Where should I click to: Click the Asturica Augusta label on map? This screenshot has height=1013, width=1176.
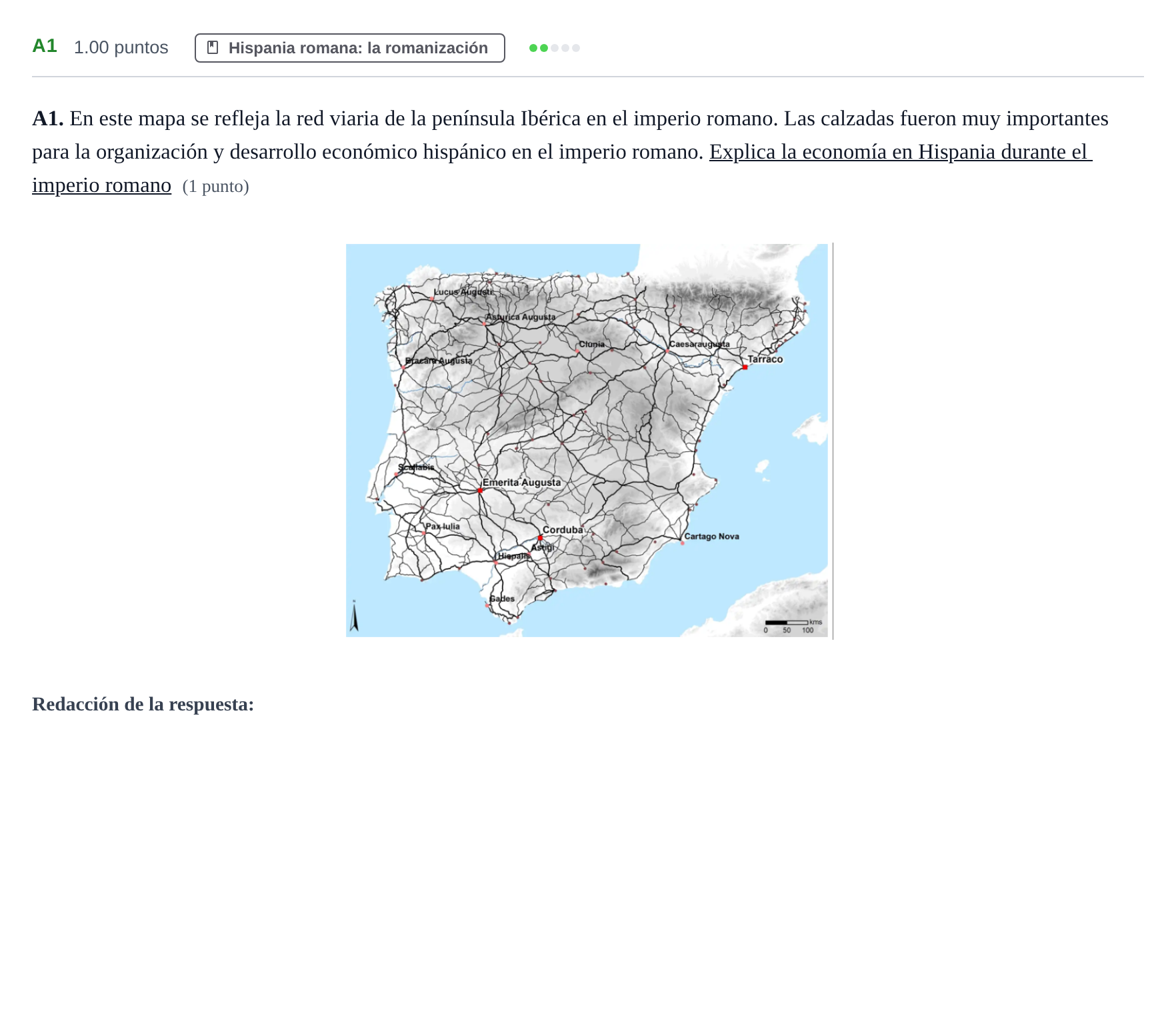pyautogui.click(x=520, y=317)
